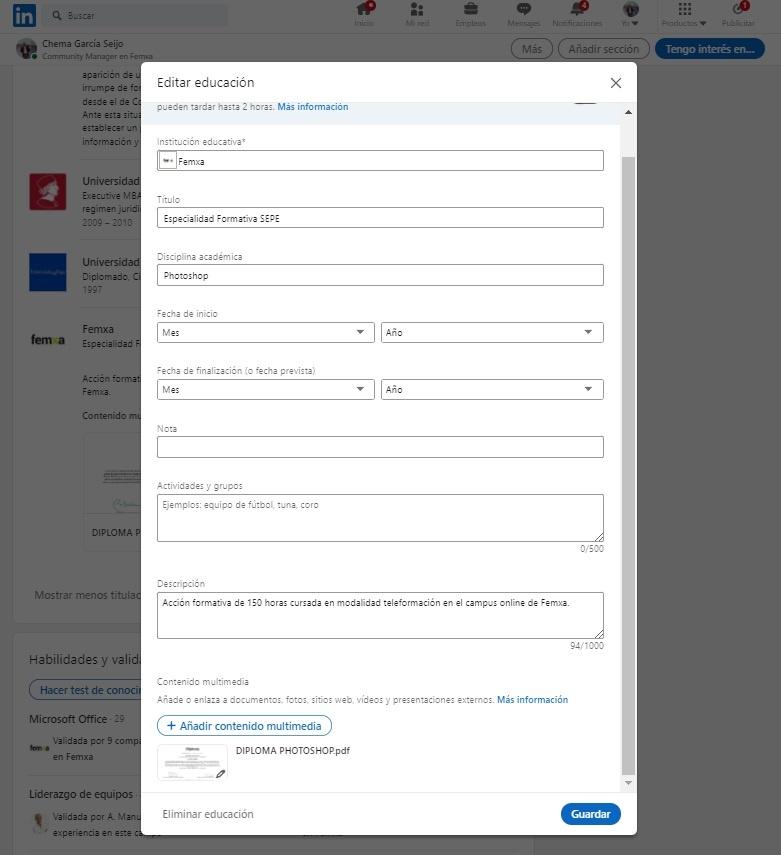Click Añadir contenido multimedia button
Screen dimensions: 781x855
(244, 726)
